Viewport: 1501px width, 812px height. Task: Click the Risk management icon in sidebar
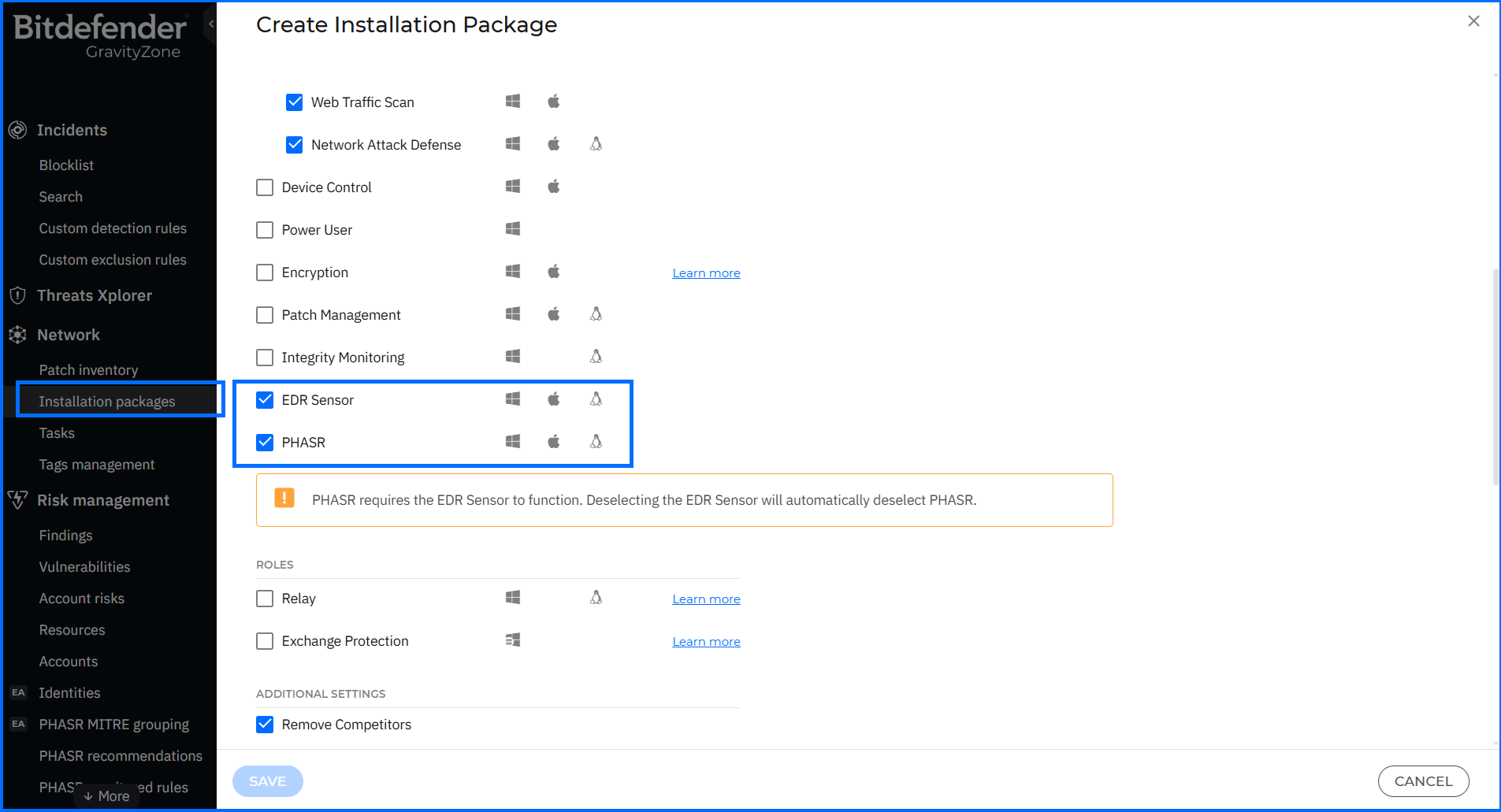(x=17, y=500)
